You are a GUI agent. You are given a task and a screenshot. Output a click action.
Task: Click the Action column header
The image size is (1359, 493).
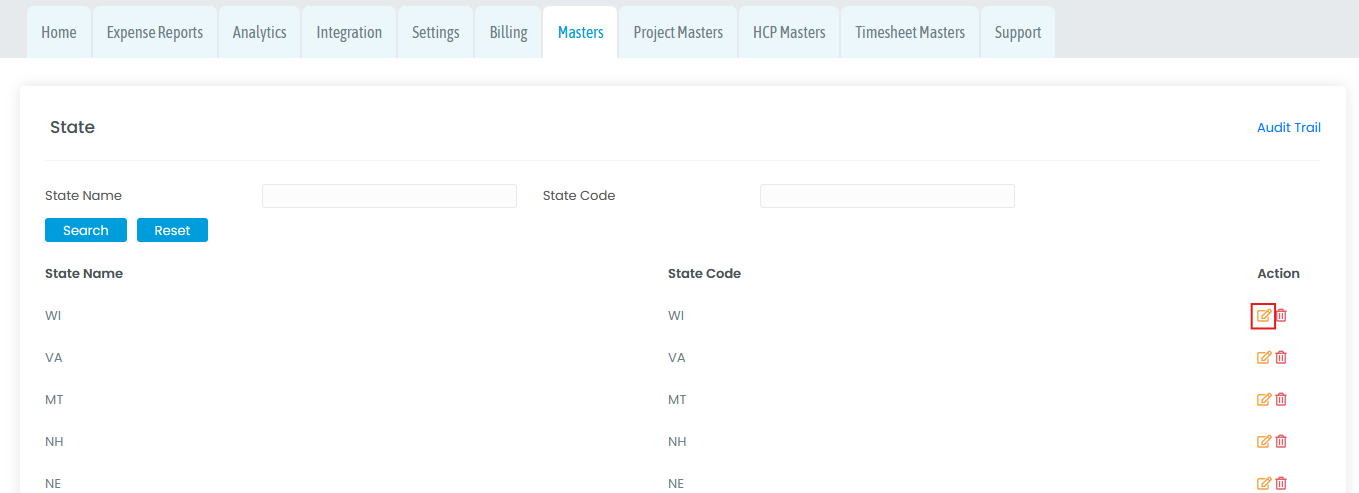[x=1278, y=273]
